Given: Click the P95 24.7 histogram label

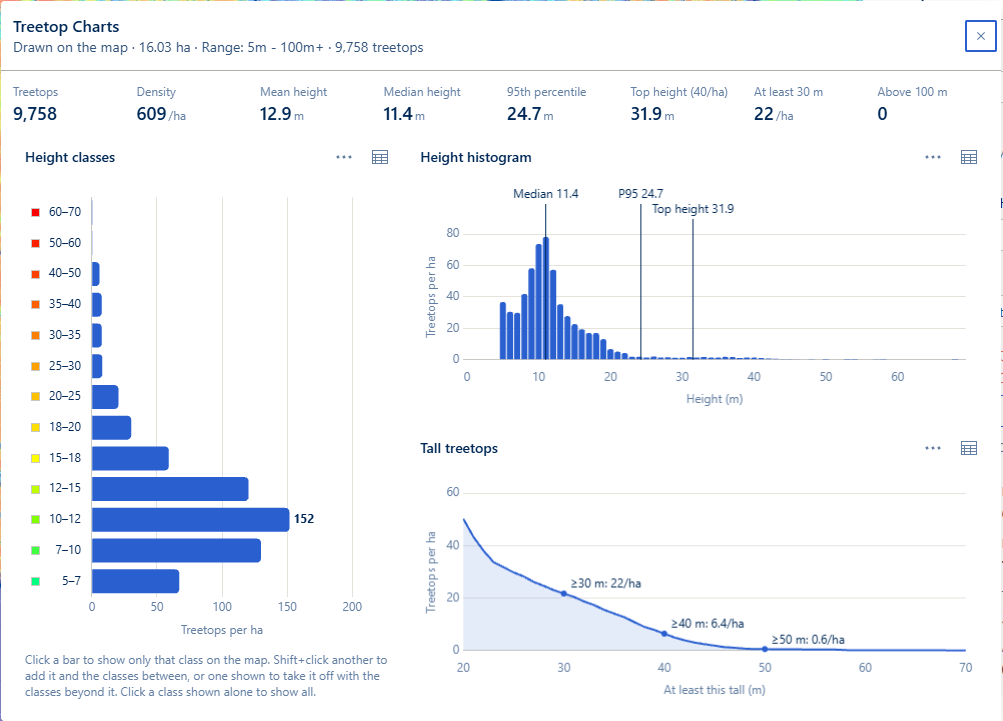Looking at the screenshot, I should coord(640,193).
